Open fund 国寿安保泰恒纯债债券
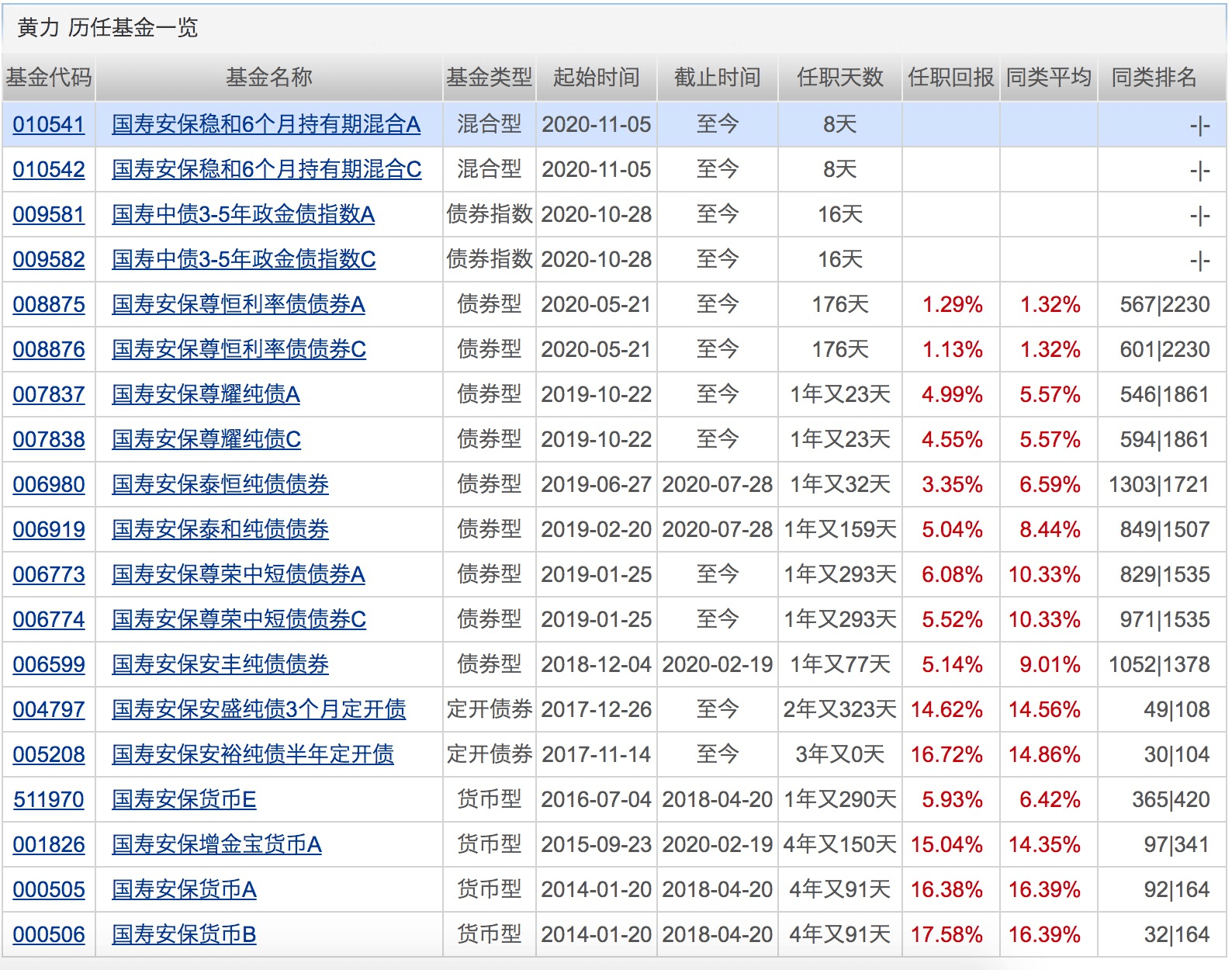 [220, 484]
